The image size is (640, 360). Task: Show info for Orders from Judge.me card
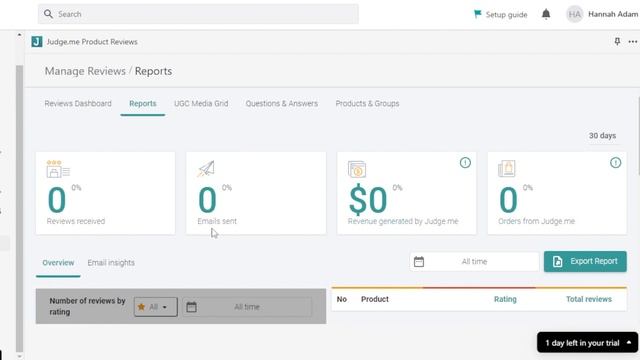tap(616, 162)
